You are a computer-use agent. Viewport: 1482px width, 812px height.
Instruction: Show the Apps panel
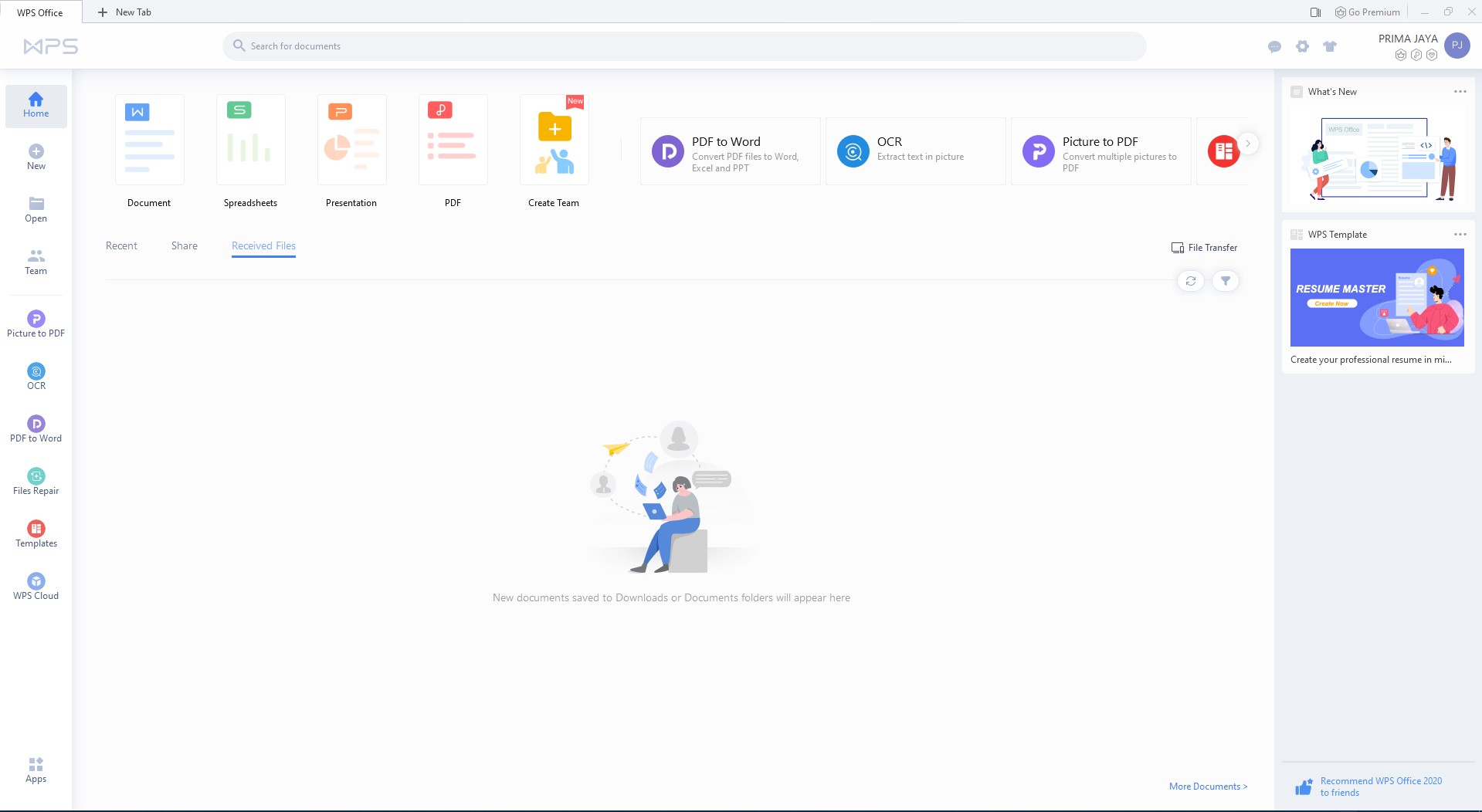tap(36, 770)
